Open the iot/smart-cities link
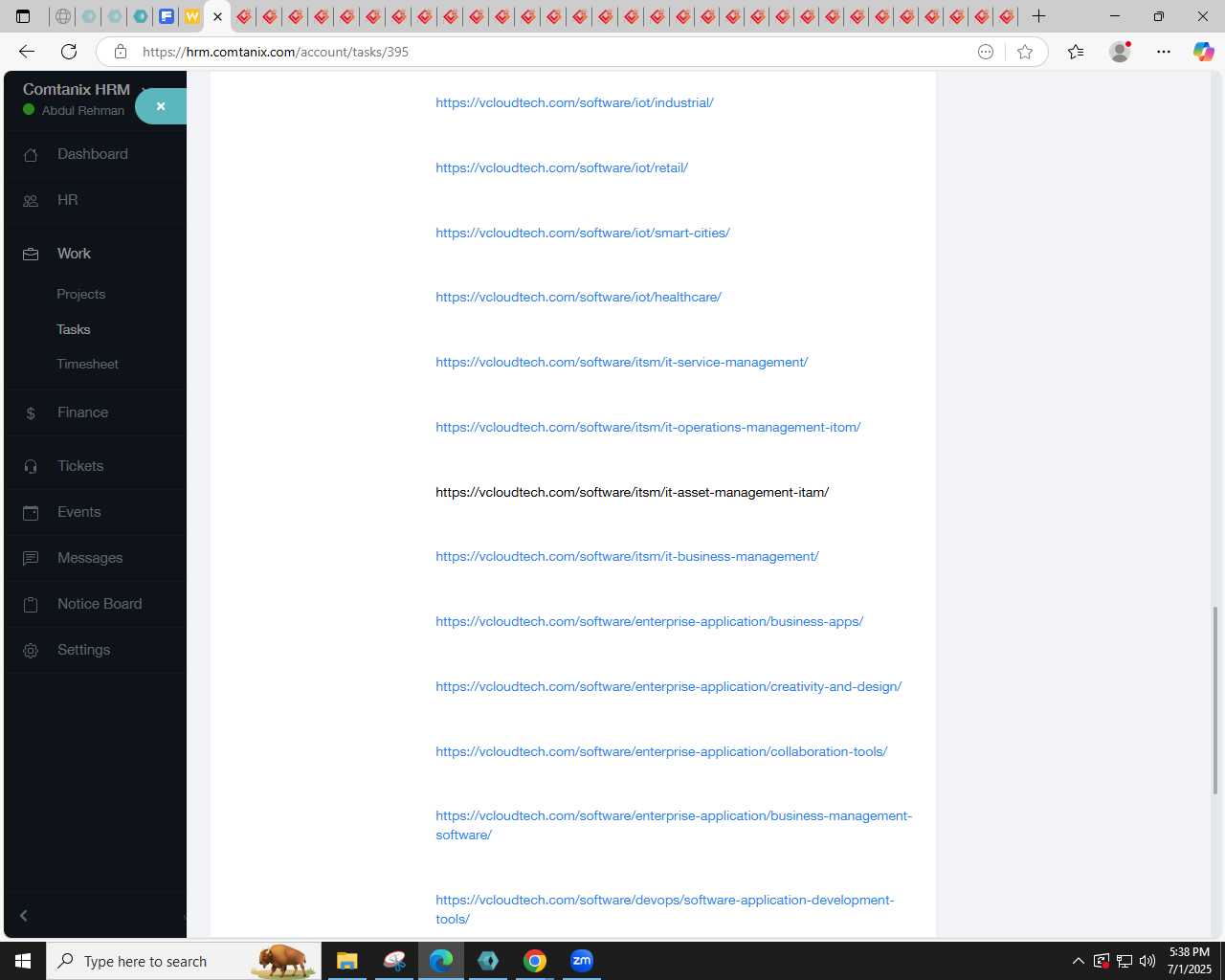 click(583, 233)
